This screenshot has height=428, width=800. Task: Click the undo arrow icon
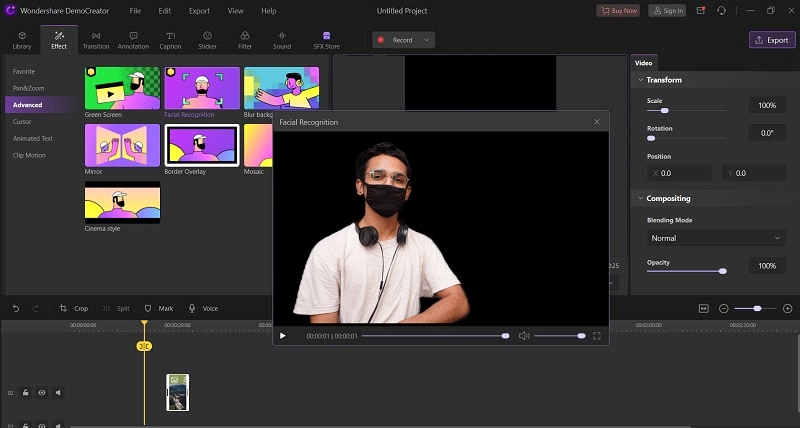click(x=16, y=308)
